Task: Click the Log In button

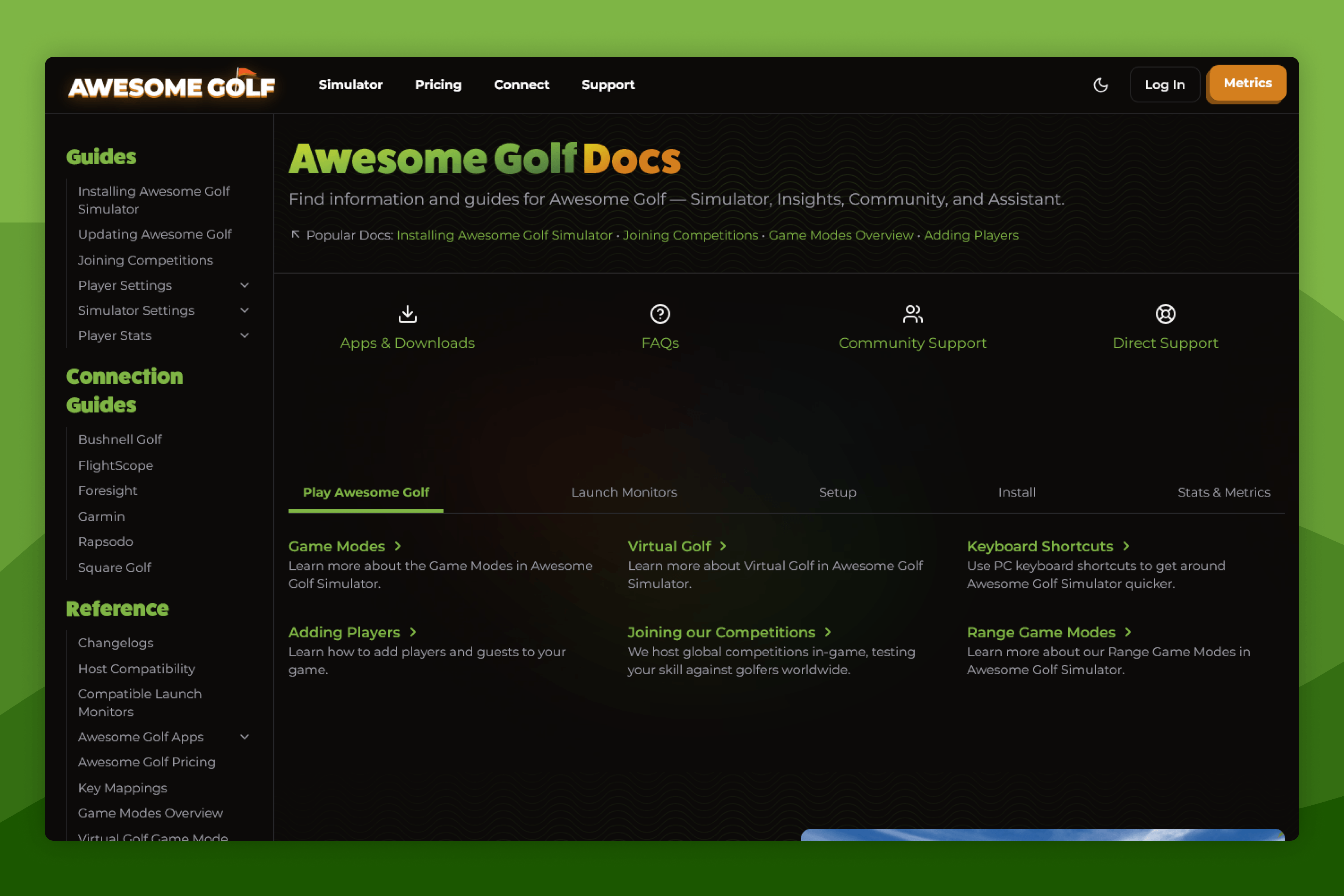Action: [x=1164, y=84]
